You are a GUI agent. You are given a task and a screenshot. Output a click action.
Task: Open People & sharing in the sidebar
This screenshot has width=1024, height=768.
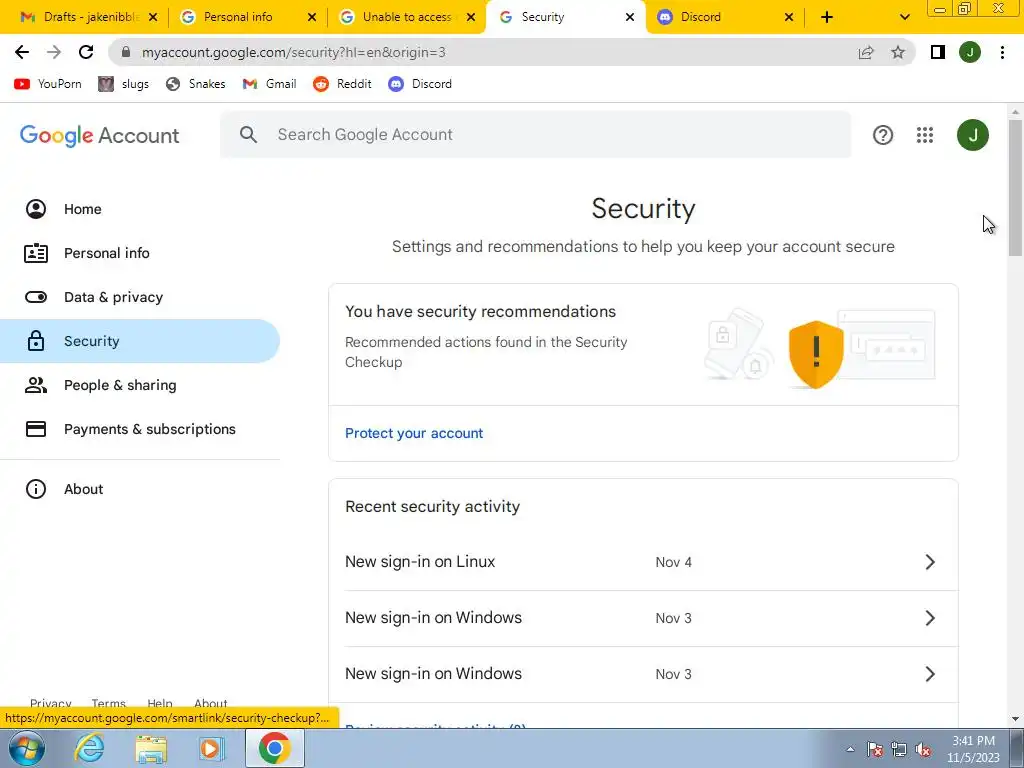click(x=140, y=385)
